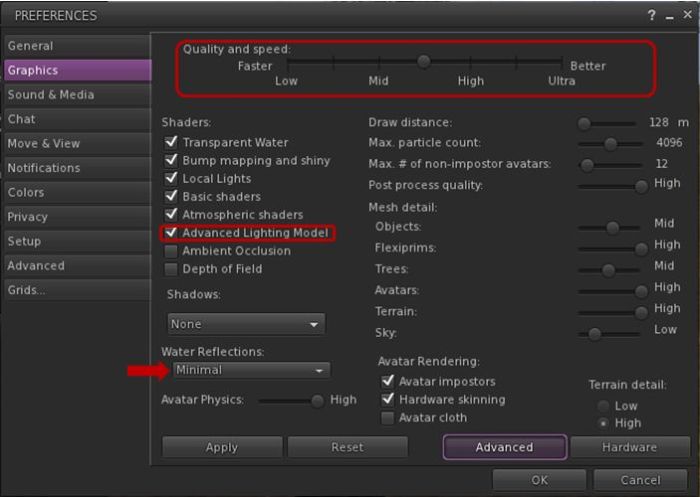Toggle Avatar impostors checkbox
This screenshot has height=497, width=700.
click(x=388, y=381)
